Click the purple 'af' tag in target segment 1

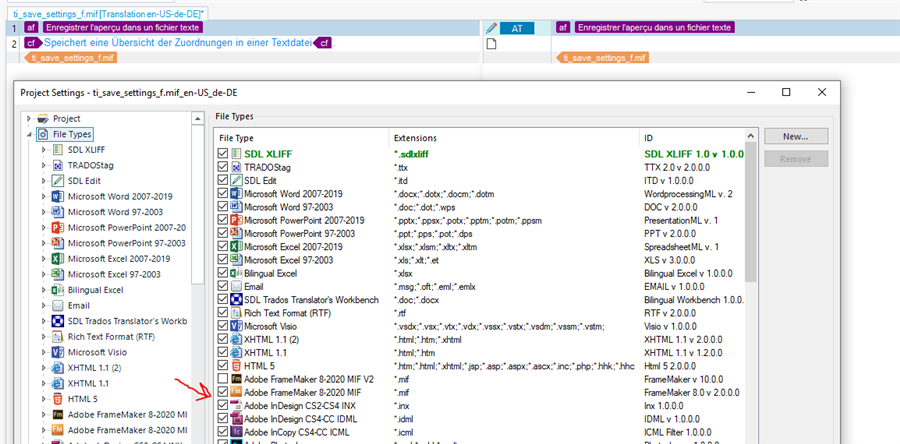(x=563, y=28)
